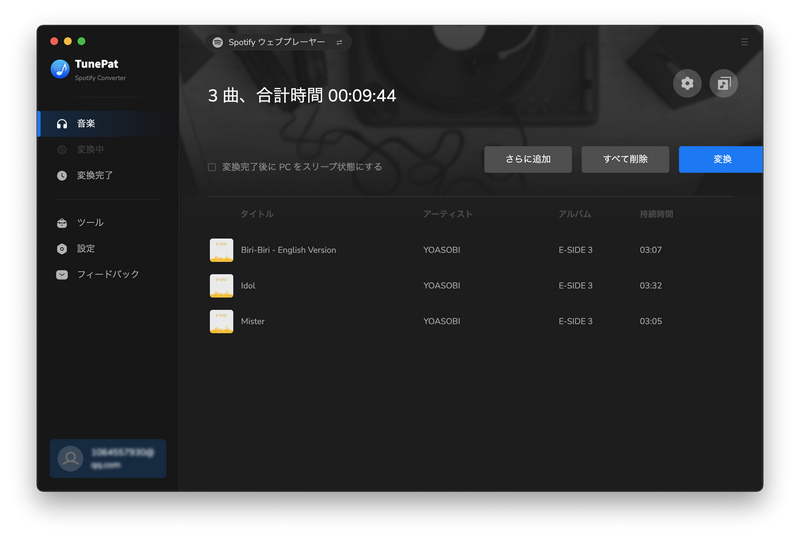Click E-SIDE 3 album in Idol row
Image resolution: width=800 pixels, height=540 pixels.
pos(576,286)
